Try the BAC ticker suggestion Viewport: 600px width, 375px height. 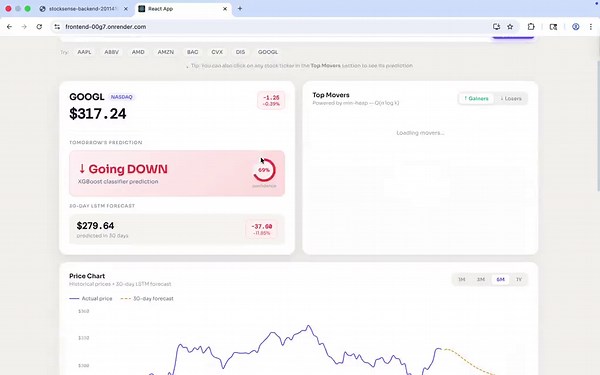(x=192, y=52)
